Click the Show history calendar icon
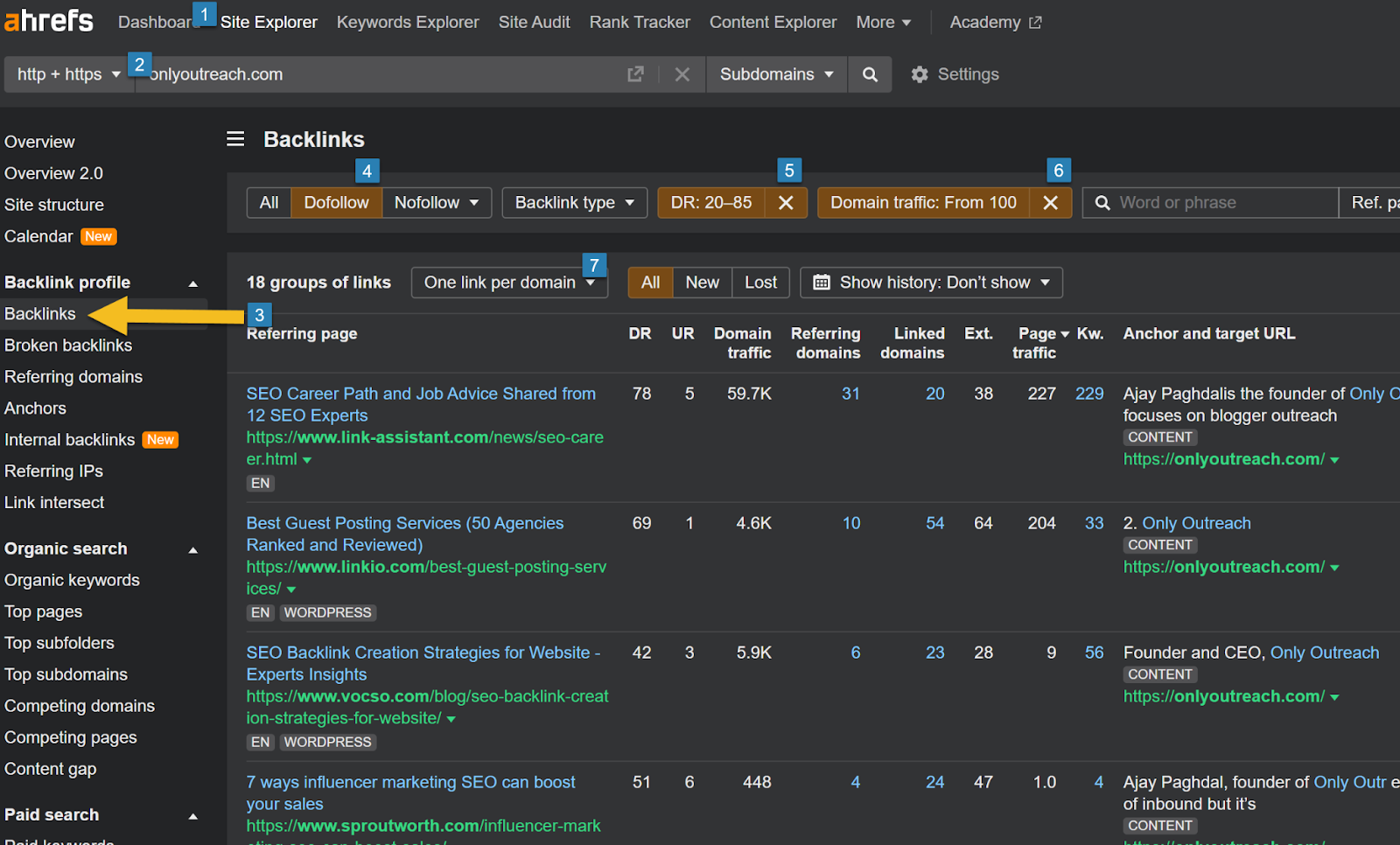1400x845 pixels. 822,283
